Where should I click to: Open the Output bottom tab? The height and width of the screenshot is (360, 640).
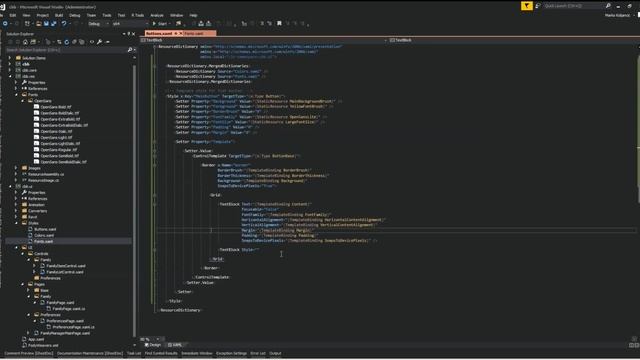tap(275, 353)
